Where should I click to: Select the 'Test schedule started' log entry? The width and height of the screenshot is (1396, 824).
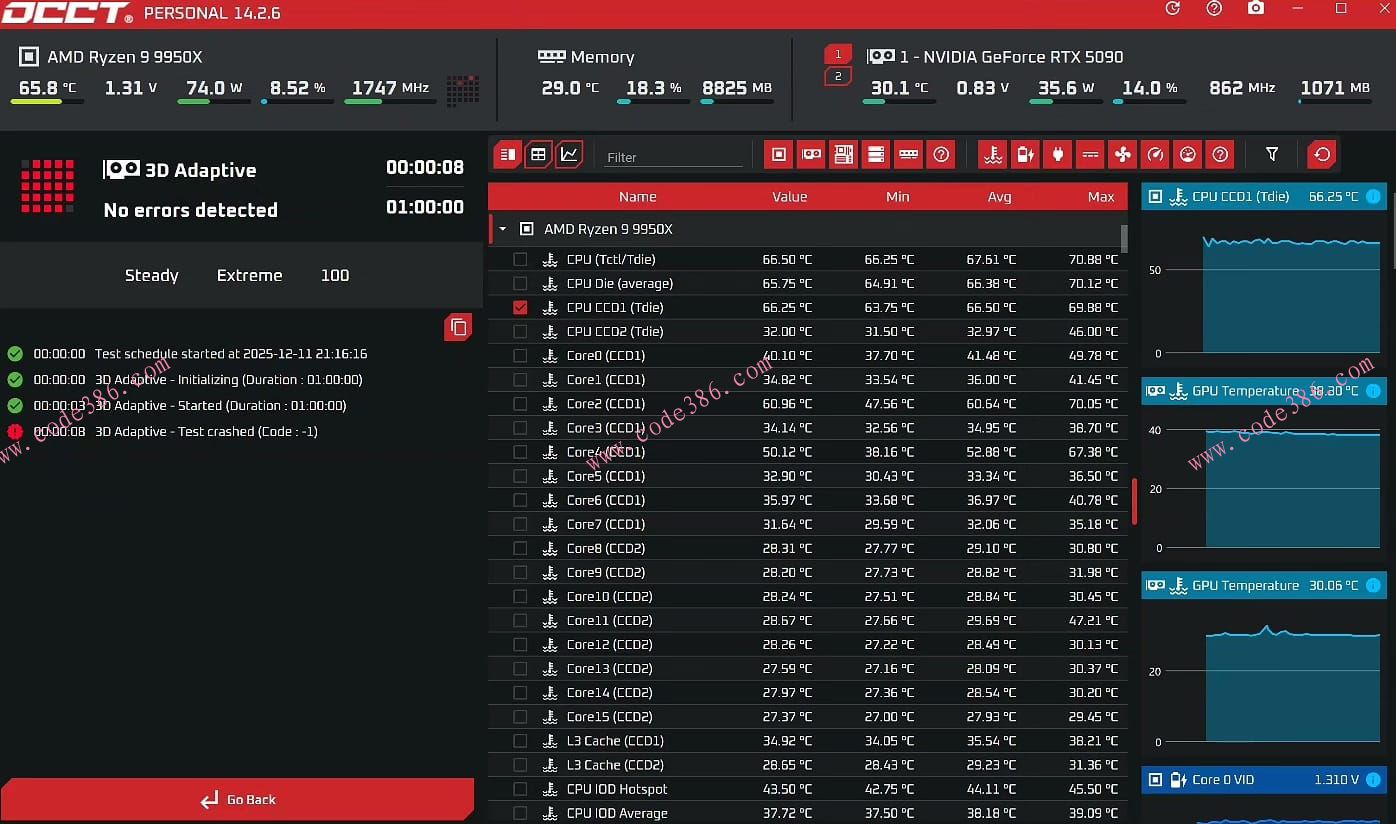coord(231,354)
